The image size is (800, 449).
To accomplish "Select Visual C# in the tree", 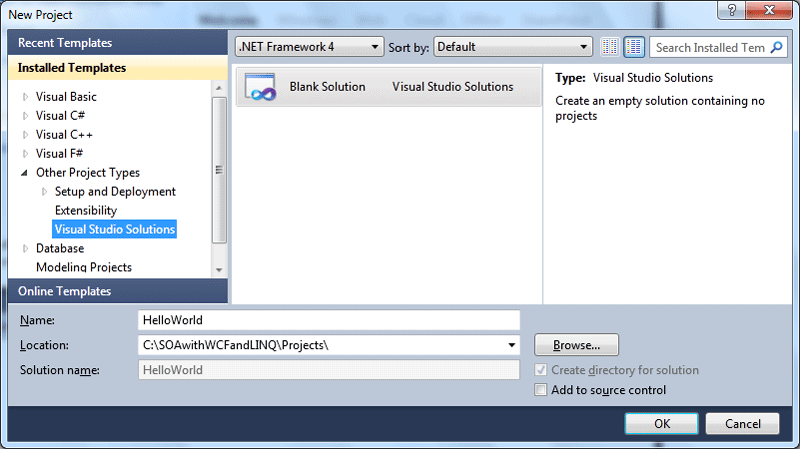I will 60,116.
